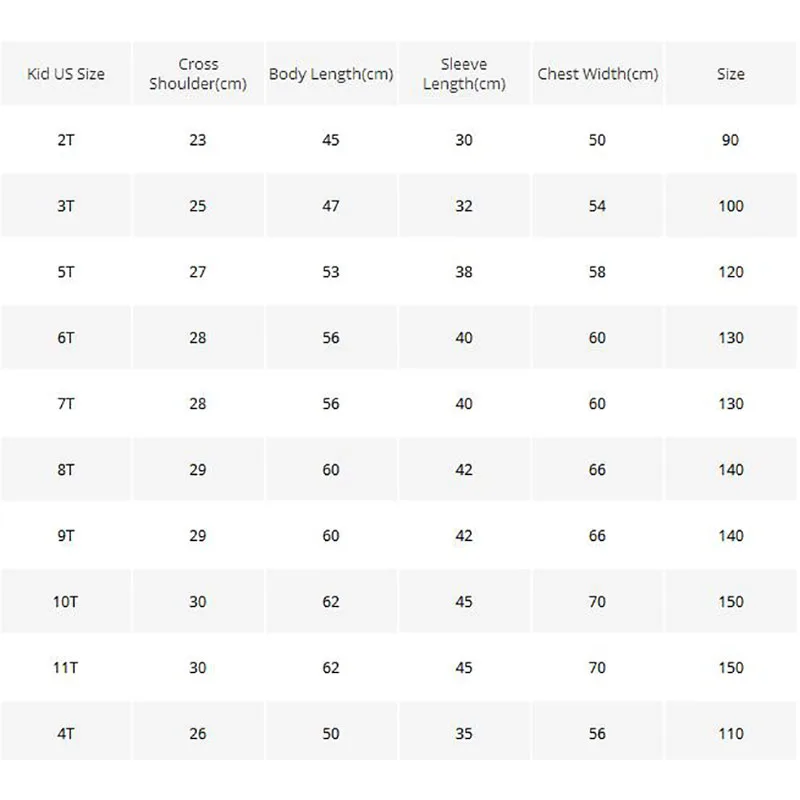
Task: Click the Body Length(cm) column header
Action: coord(331,74)
